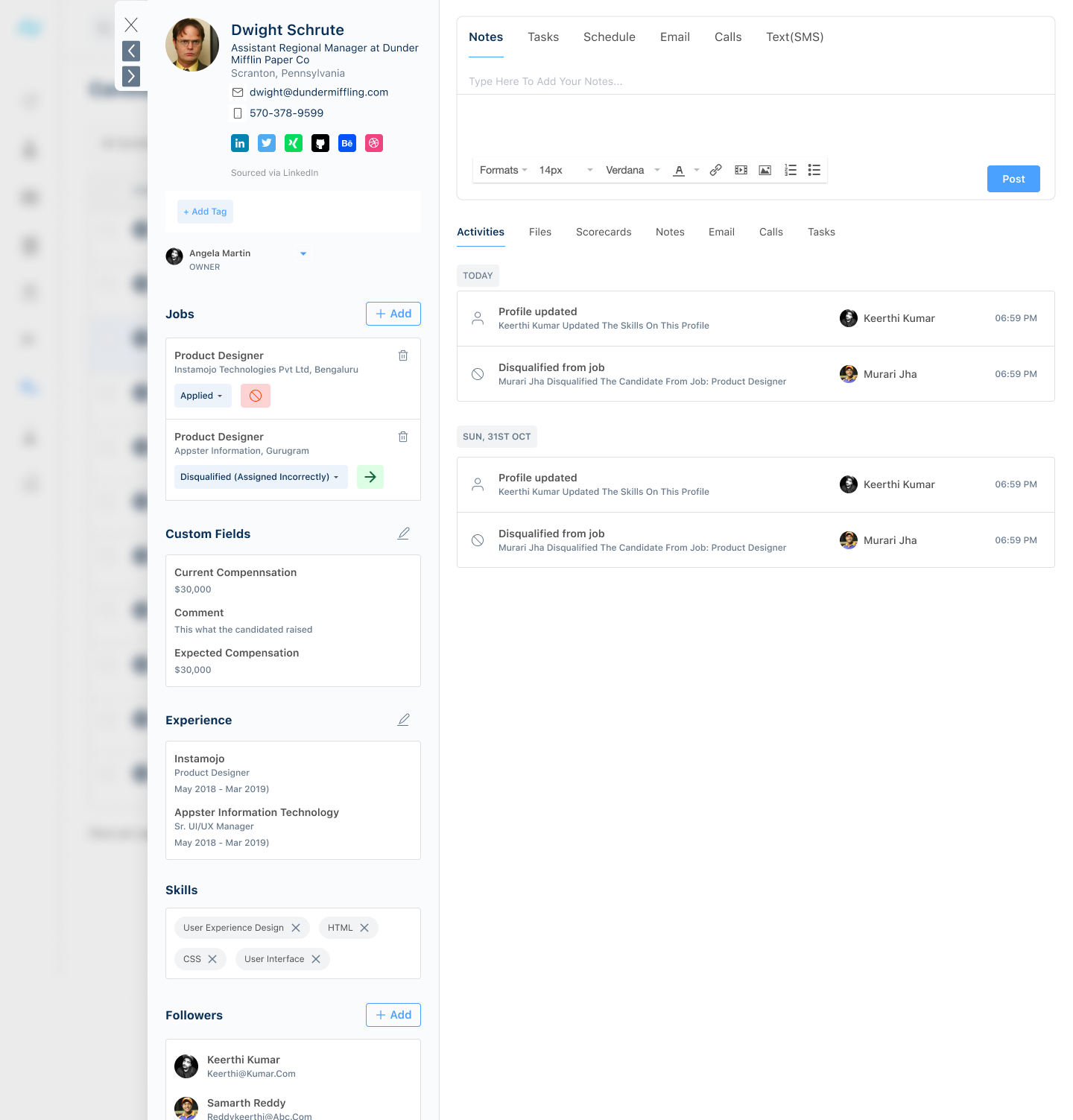Screen dimensions: 1073x1120
Task: Delete the Appster Product Designer job
Action: pos(403,437)
